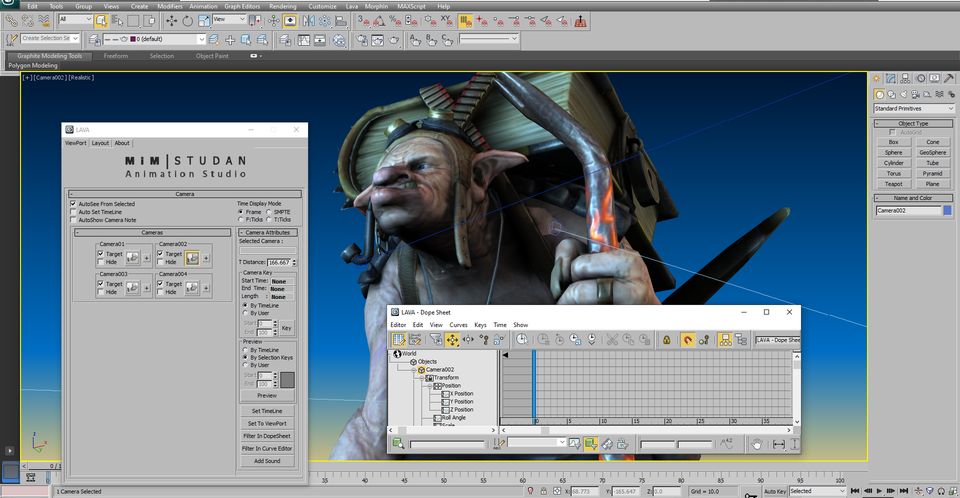
Task: Select the Move Keys tool in Dope Sheet
Action: pyautogui.click(x=452, y=340)
